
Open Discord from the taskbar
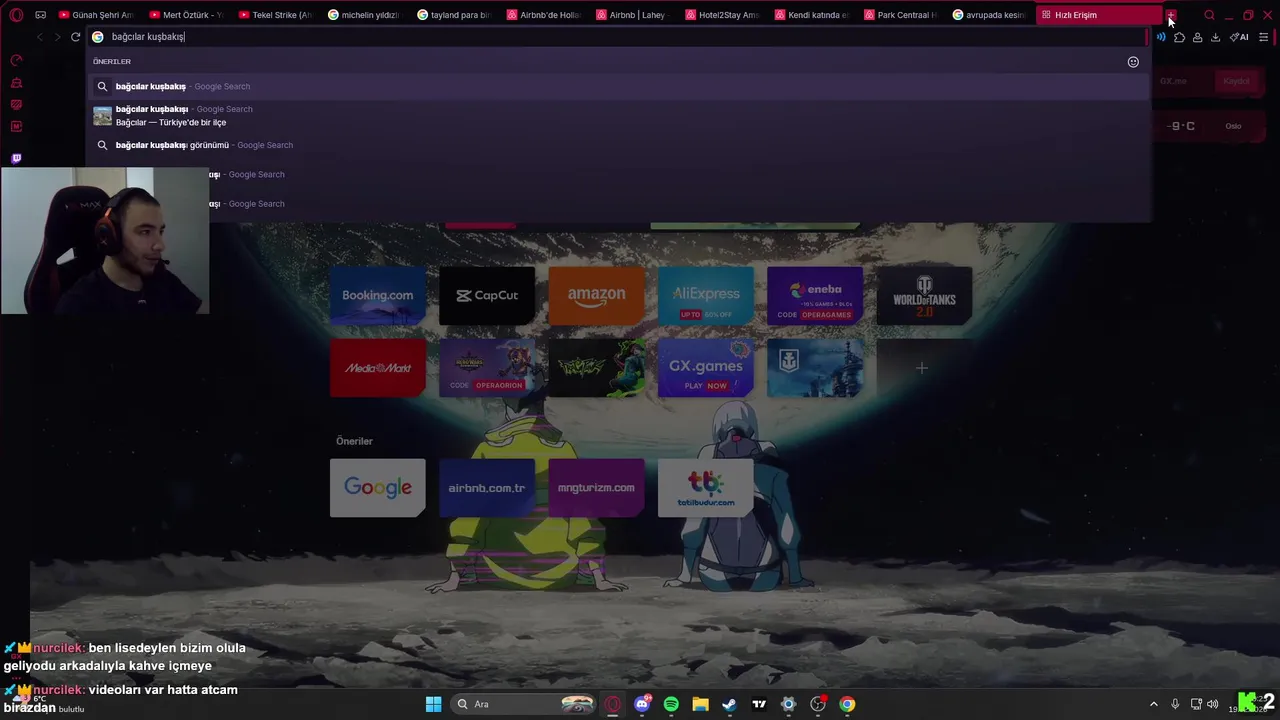(642, 704)
